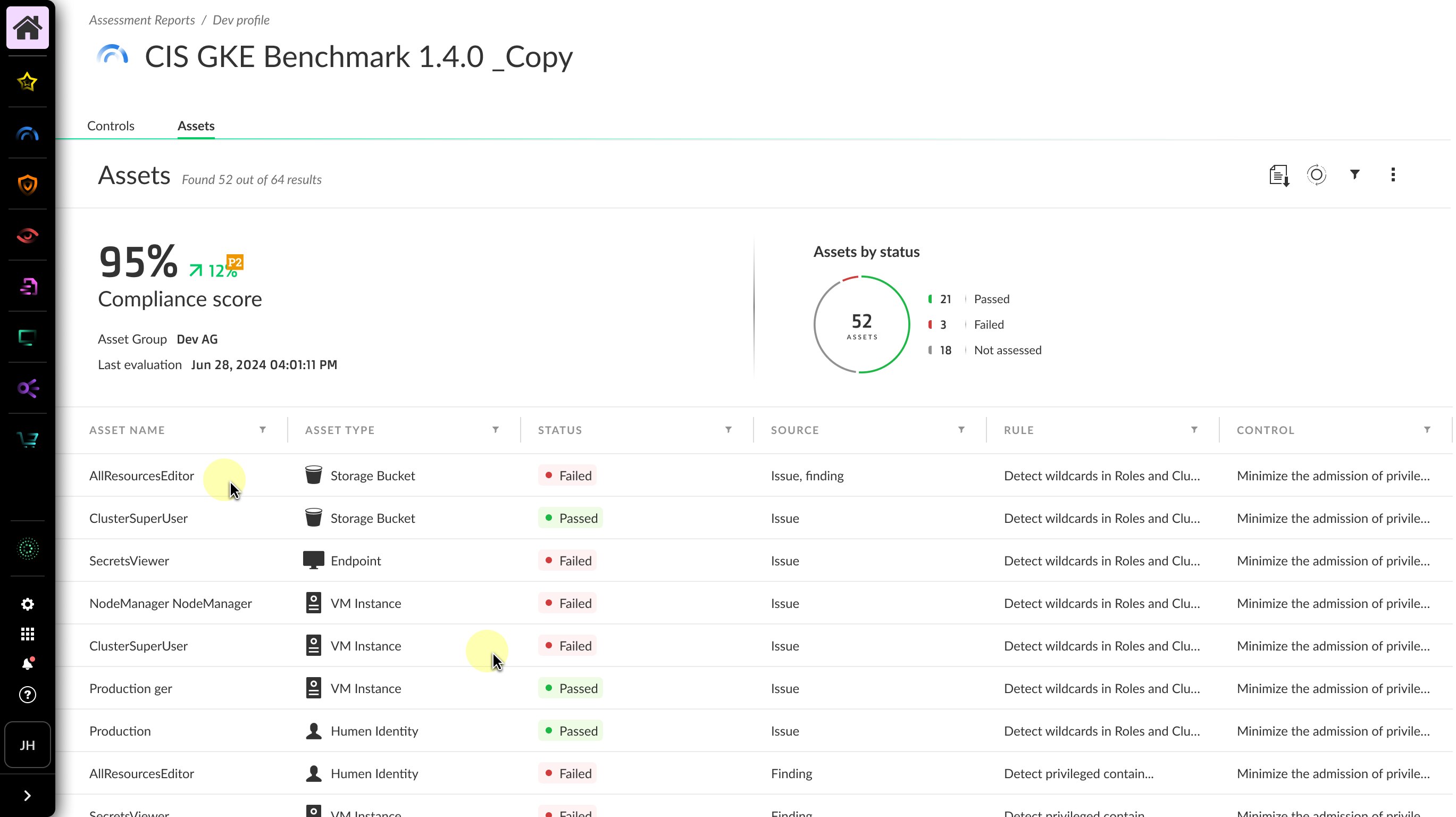Open notifications bell icon

click(27, 664)
